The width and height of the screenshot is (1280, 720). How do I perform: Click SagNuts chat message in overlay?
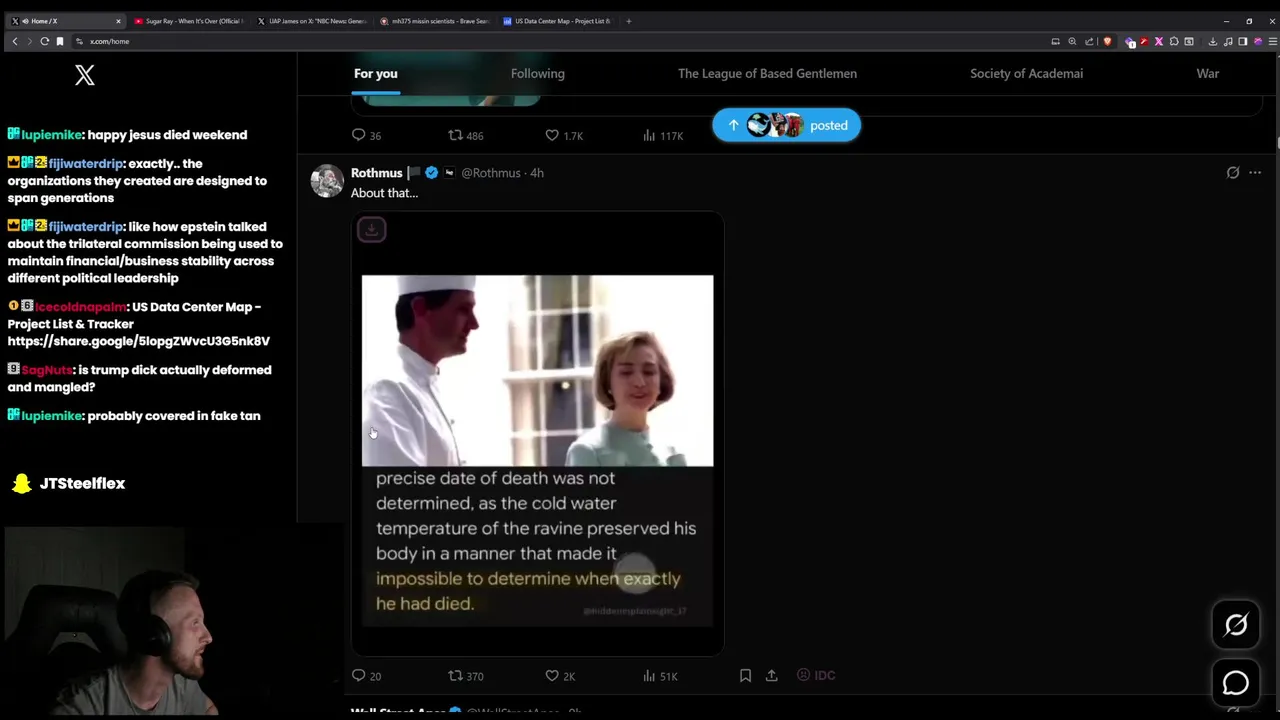click(x=139, y=378)
